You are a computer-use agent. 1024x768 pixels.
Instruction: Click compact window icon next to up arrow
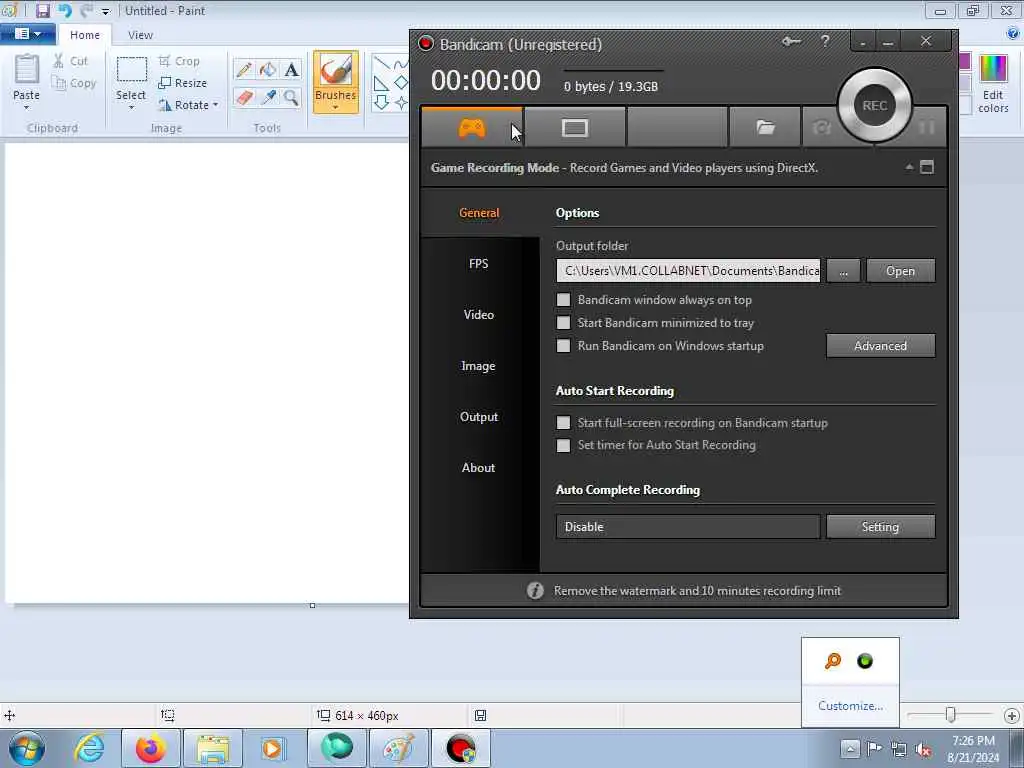(x=927, y=167)
